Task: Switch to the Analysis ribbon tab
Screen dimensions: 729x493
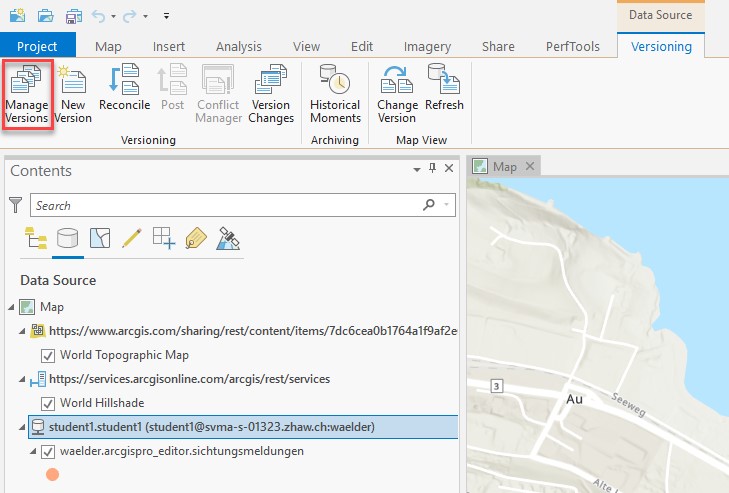Action: [238, 46]
